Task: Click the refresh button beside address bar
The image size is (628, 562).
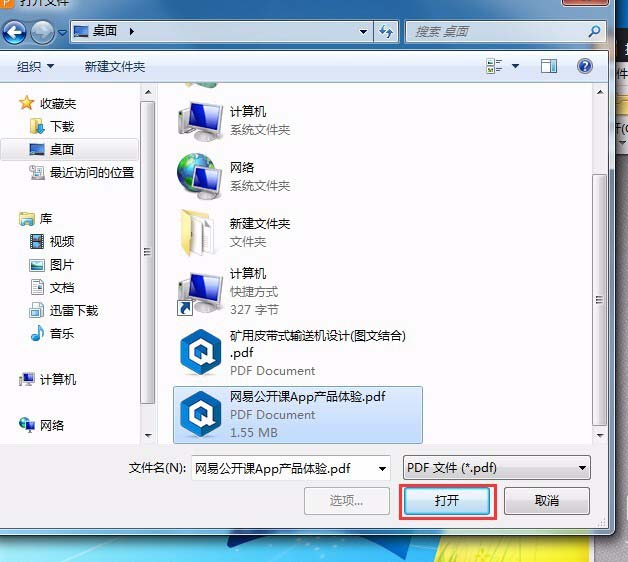Action: point(387,32)
